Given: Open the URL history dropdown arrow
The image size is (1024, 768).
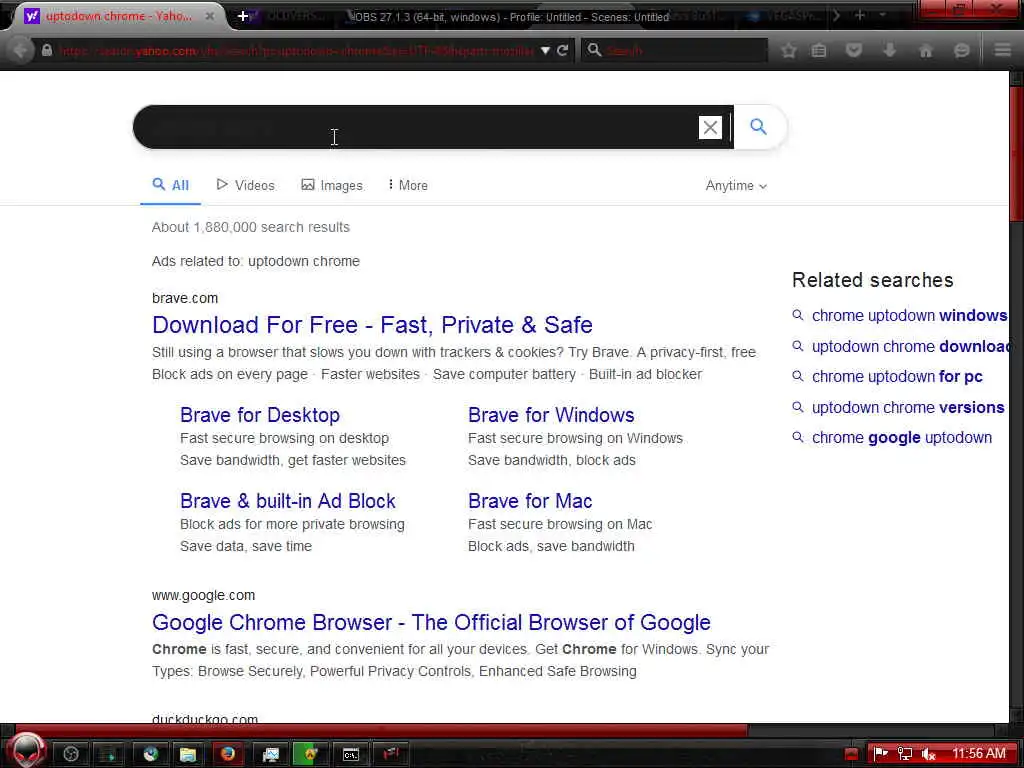Looking at the screenshot, I should tap(545, 50).
